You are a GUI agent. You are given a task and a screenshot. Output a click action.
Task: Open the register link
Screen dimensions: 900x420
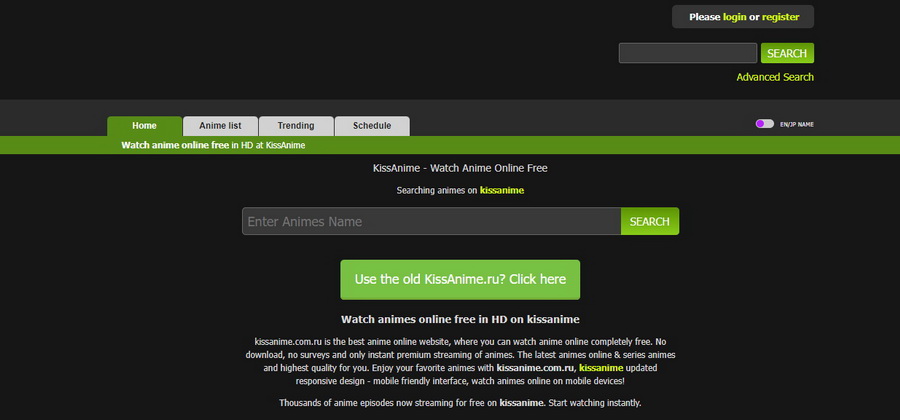(x=780, y=17)
